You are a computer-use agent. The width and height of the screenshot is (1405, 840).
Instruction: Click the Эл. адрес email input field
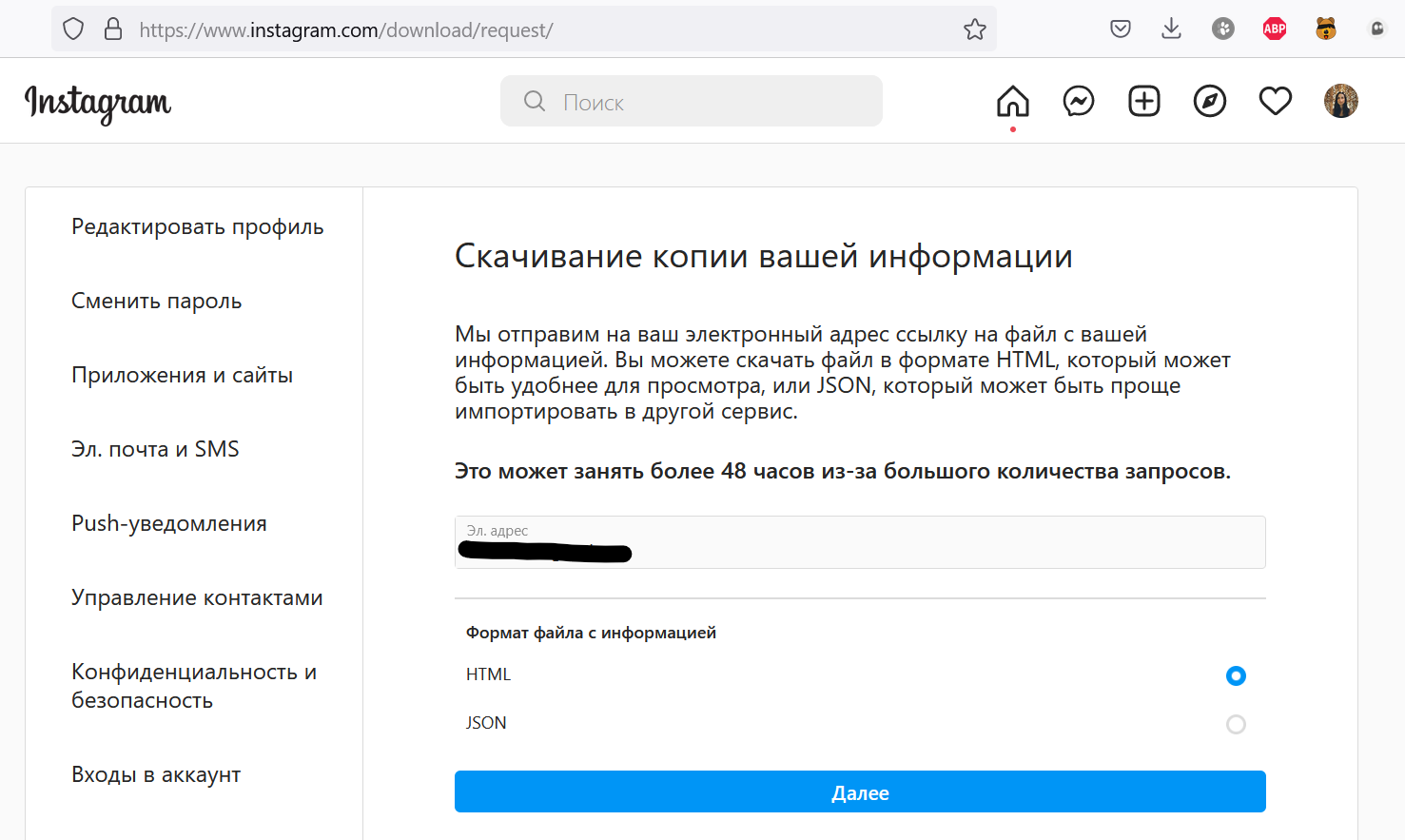[x=860, y=541]
